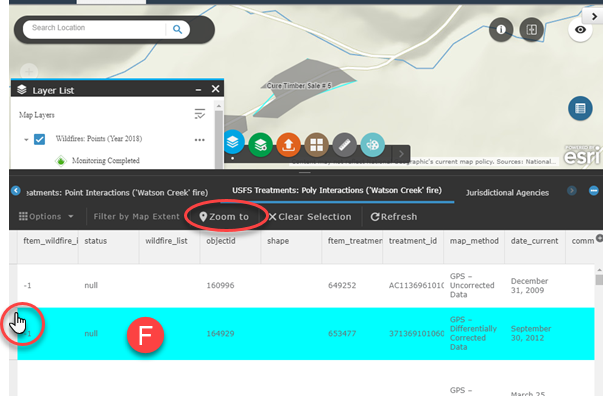
Task: Sort by objectid column header
Action: click(230, 246)
